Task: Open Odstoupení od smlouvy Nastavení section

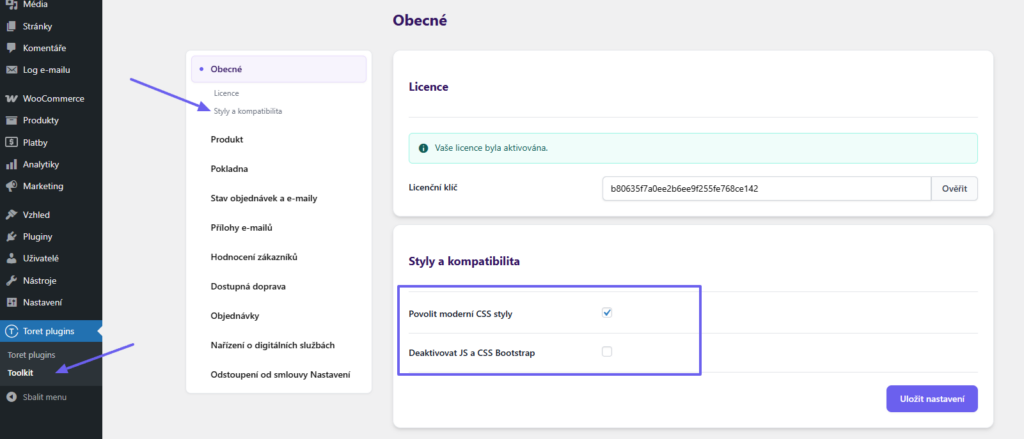Action: coord(279,375)
